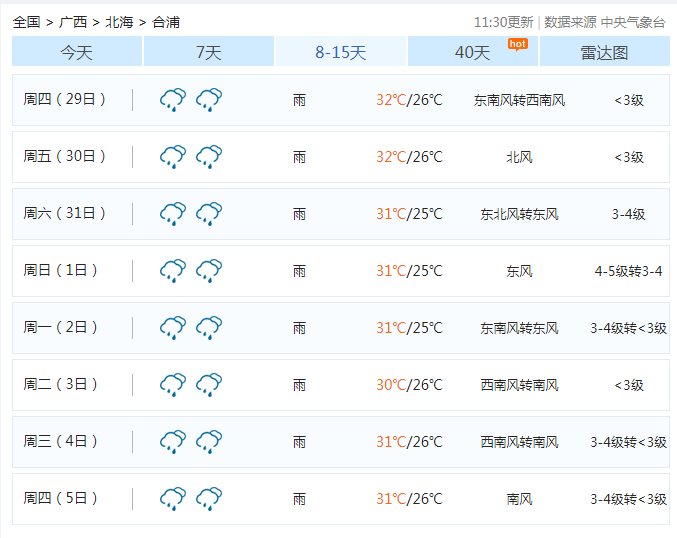
Task: Click the second rain icon for 周二(3日)
Action: 209,385
